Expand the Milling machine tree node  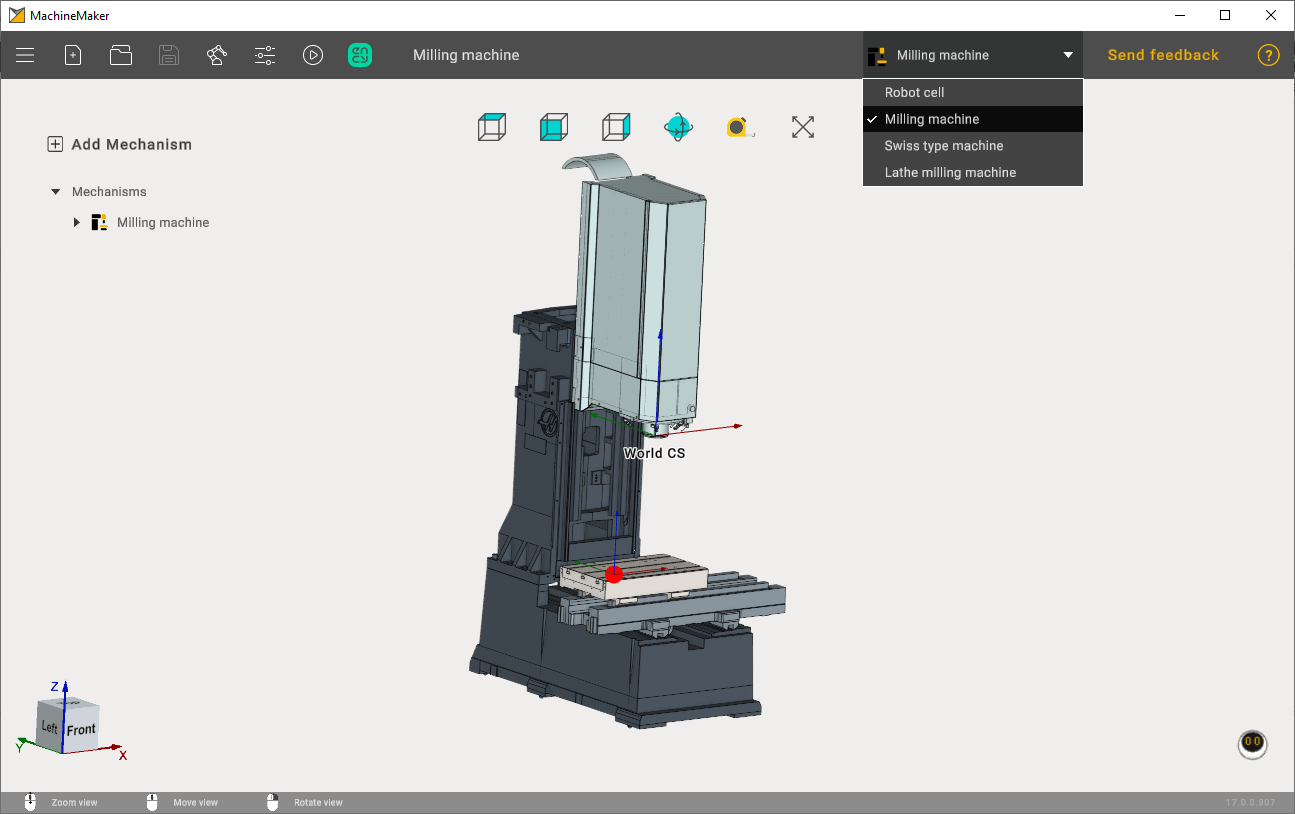click(77, 222)
